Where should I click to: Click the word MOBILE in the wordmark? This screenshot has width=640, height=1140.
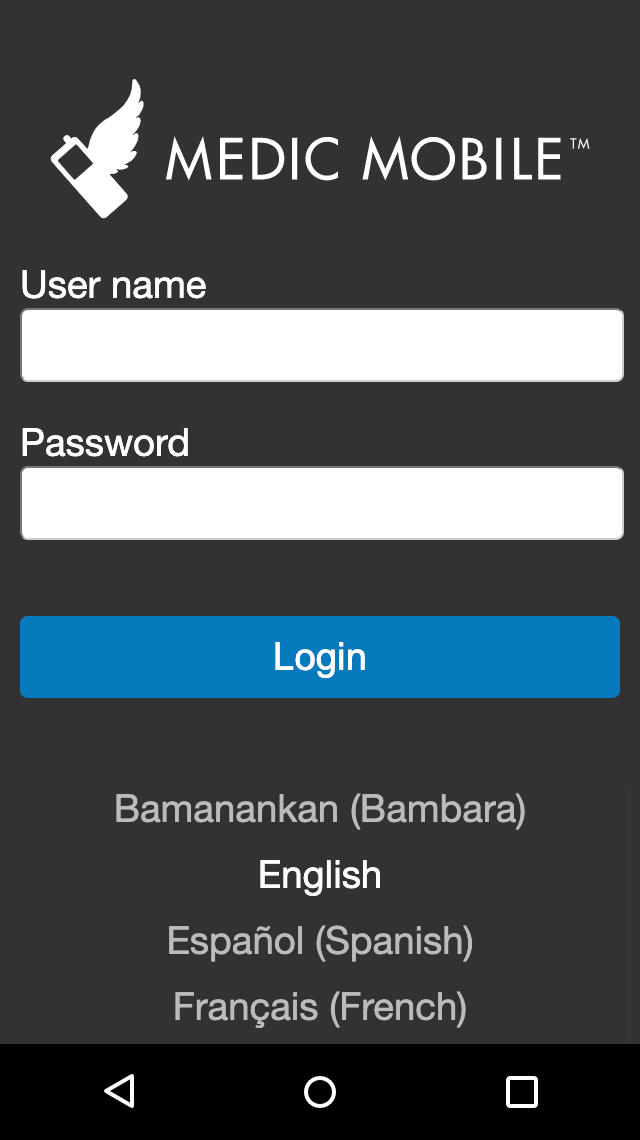[463, 158]
